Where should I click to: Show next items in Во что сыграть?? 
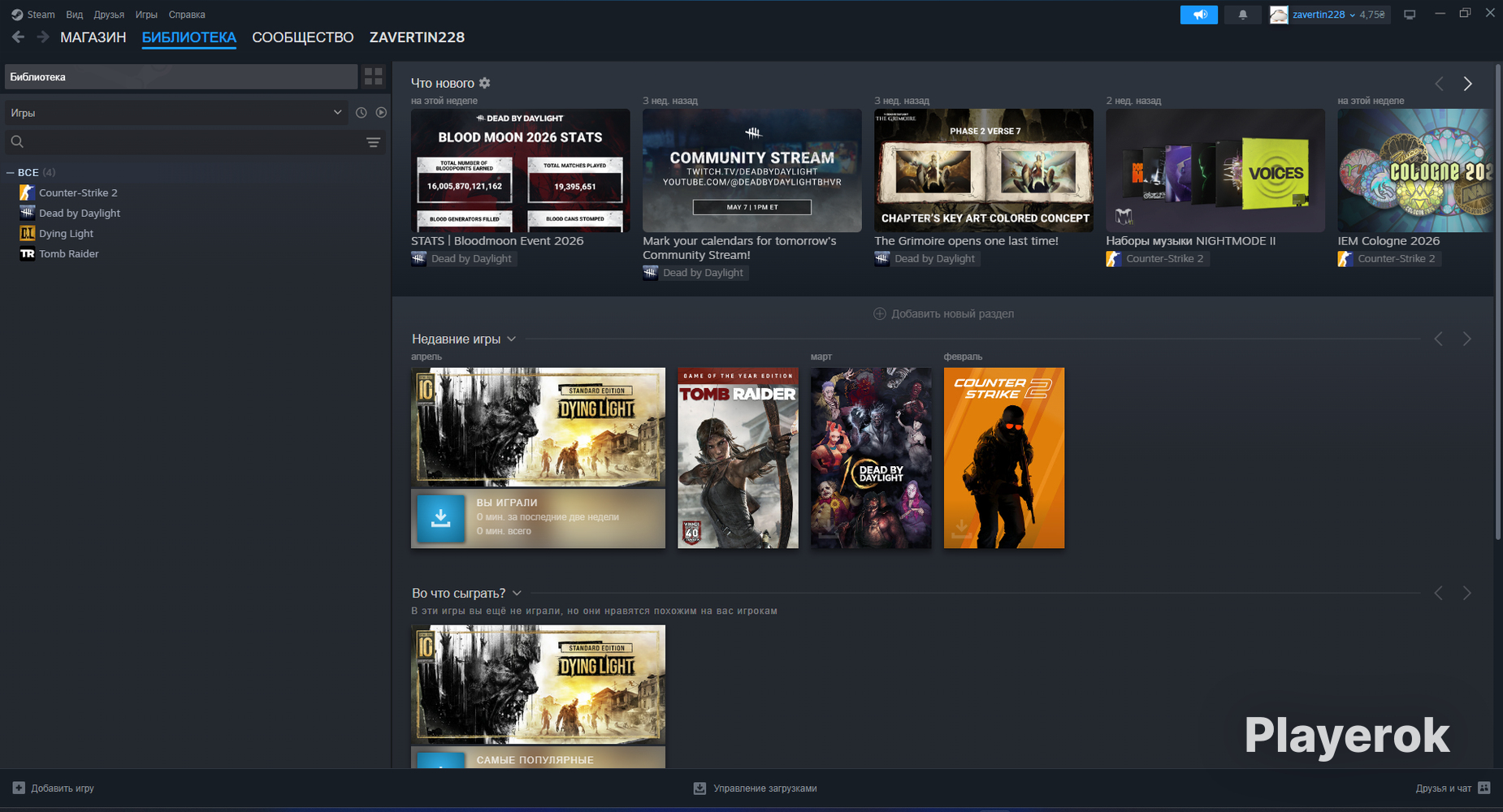click(x=1467, y=594)
